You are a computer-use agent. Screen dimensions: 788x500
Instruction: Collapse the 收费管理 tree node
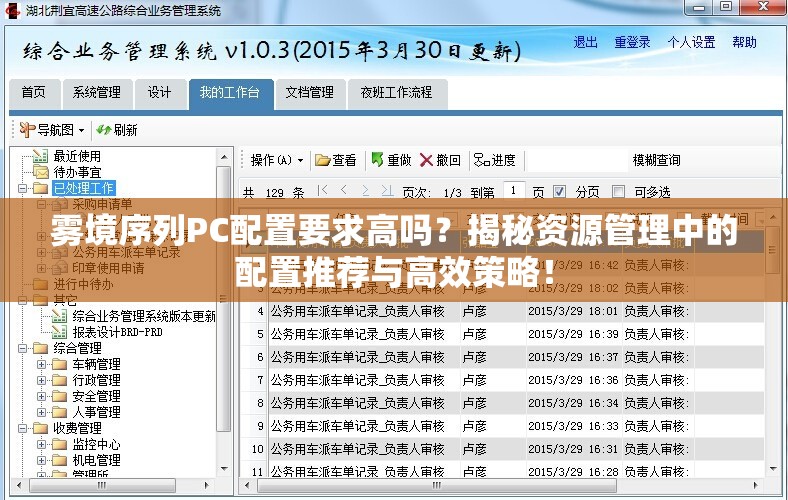tap(22, 429)
